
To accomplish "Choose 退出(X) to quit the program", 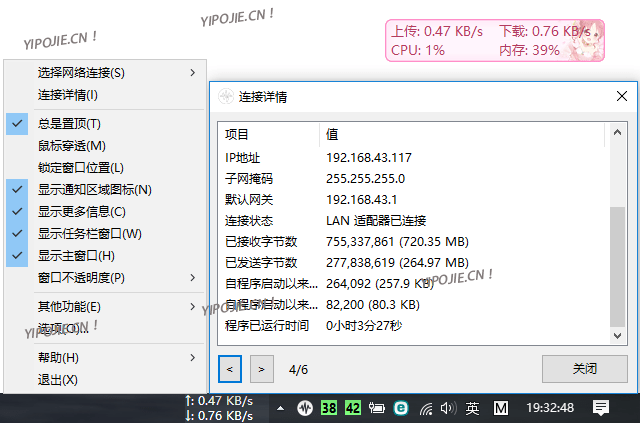I will pos(105,380).
